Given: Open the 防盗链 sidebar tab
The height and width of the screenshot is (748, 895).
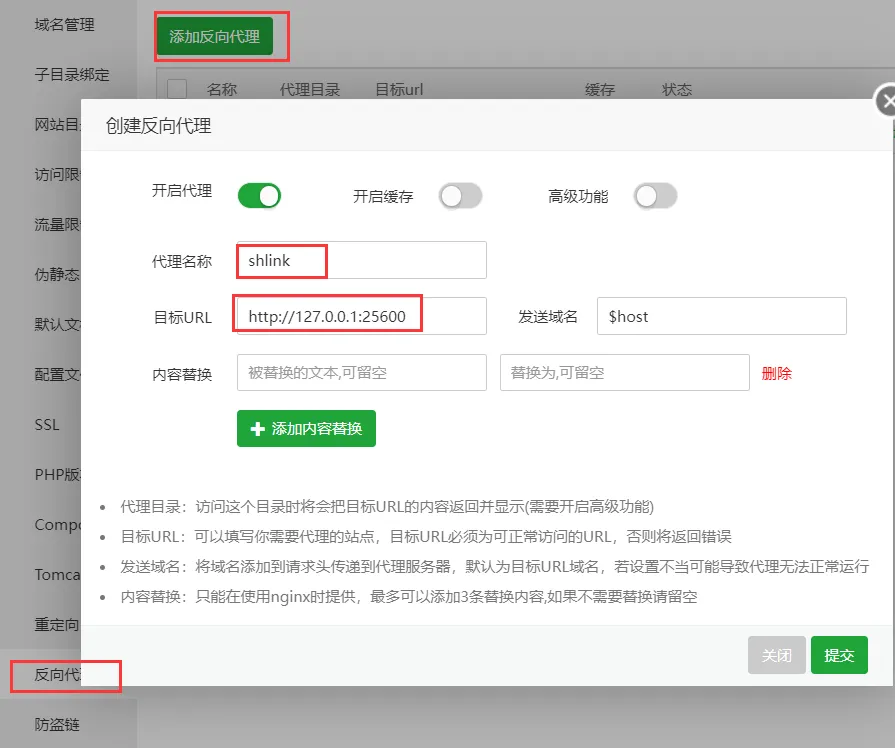Looking at the screenshot, I should pyautogui.click(x=57, y=724).
